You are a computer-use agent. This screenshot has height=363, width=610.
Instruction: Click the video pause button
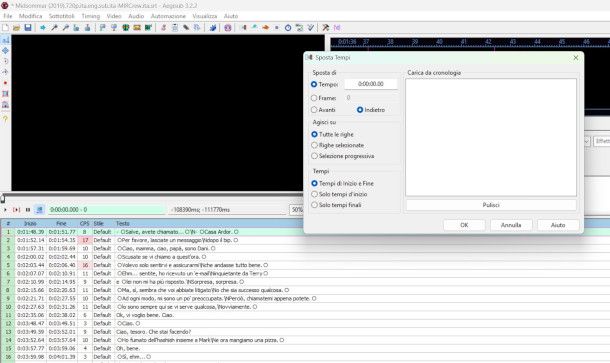click(28, 209)
